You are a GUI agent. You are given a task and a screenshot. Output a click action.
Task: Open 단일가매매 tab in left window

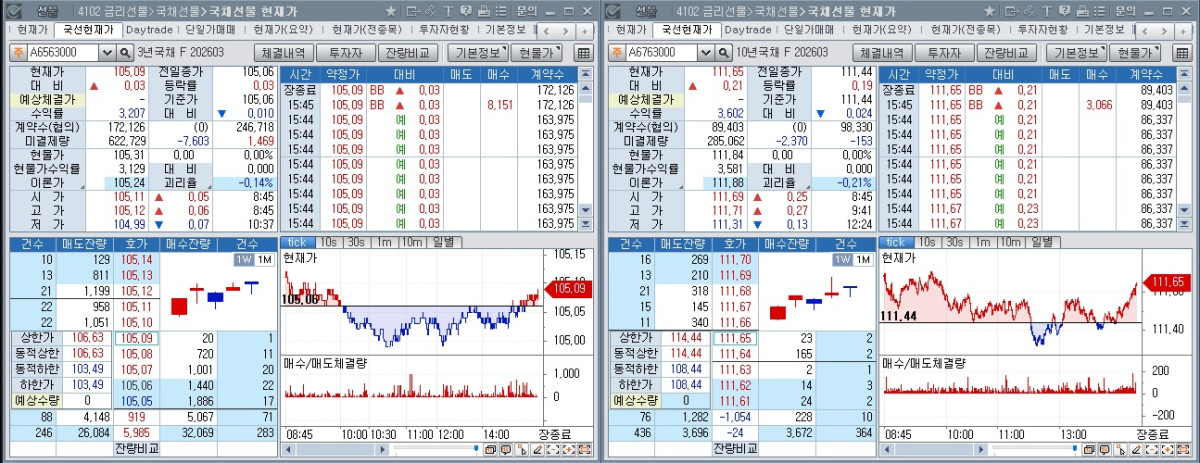click(209, 30)
